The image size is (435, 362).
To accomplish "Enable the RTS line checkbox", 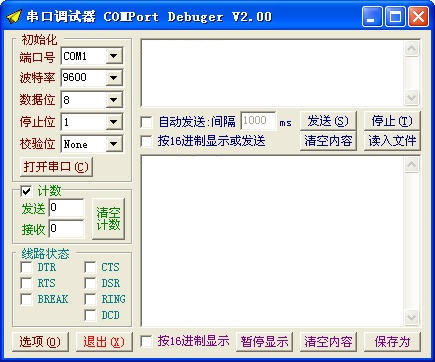I will point(26,283).
